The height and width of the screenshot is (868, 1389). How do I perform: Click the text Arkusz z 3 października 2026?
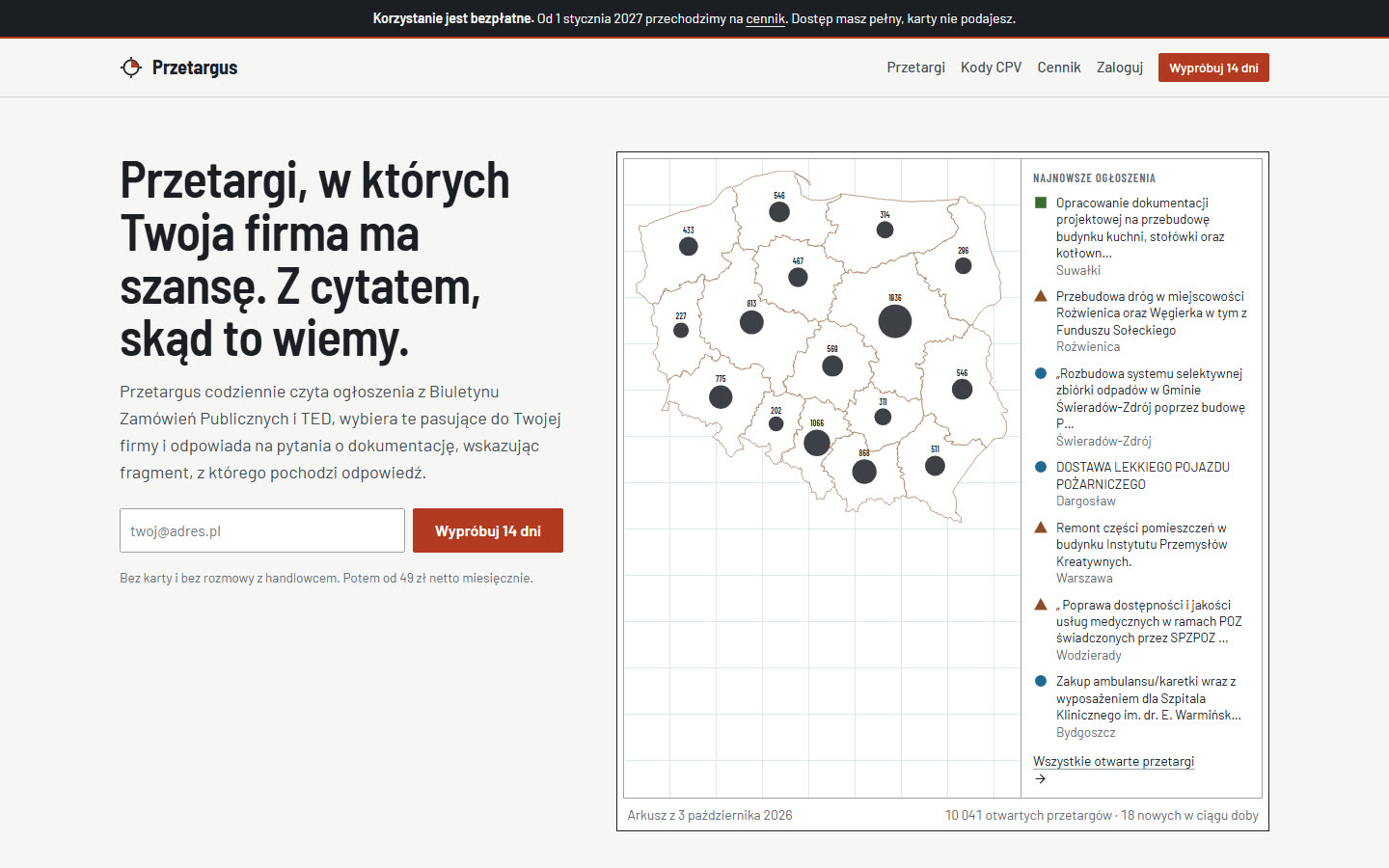pyautogui.click(x=710, y=815)
